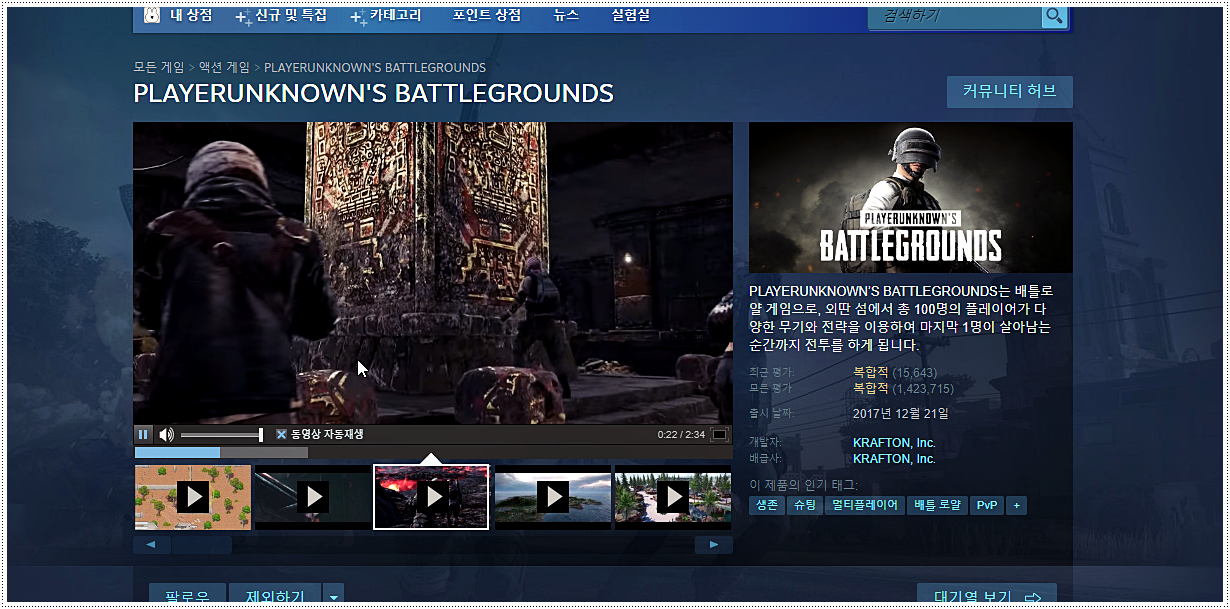Open the 커뮤니티 허브 button
The width and height of the screenshot is (1230, 609).
pyautogui.click(x=1009, y=91)
